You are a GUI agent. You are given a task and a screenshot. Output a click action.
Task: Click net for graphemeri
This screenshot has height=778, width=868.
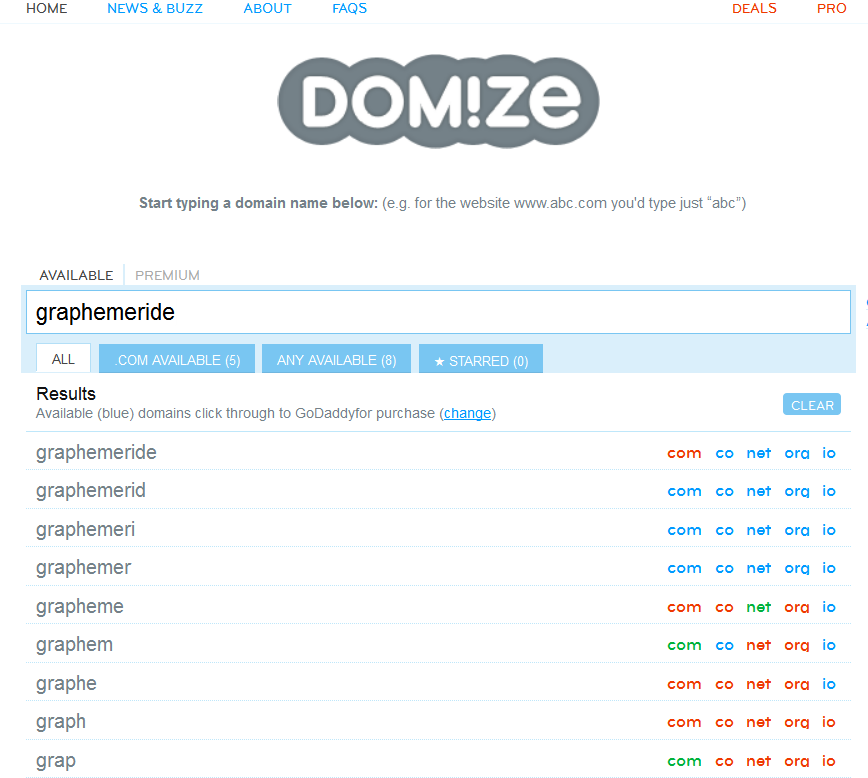coord(758,530)
